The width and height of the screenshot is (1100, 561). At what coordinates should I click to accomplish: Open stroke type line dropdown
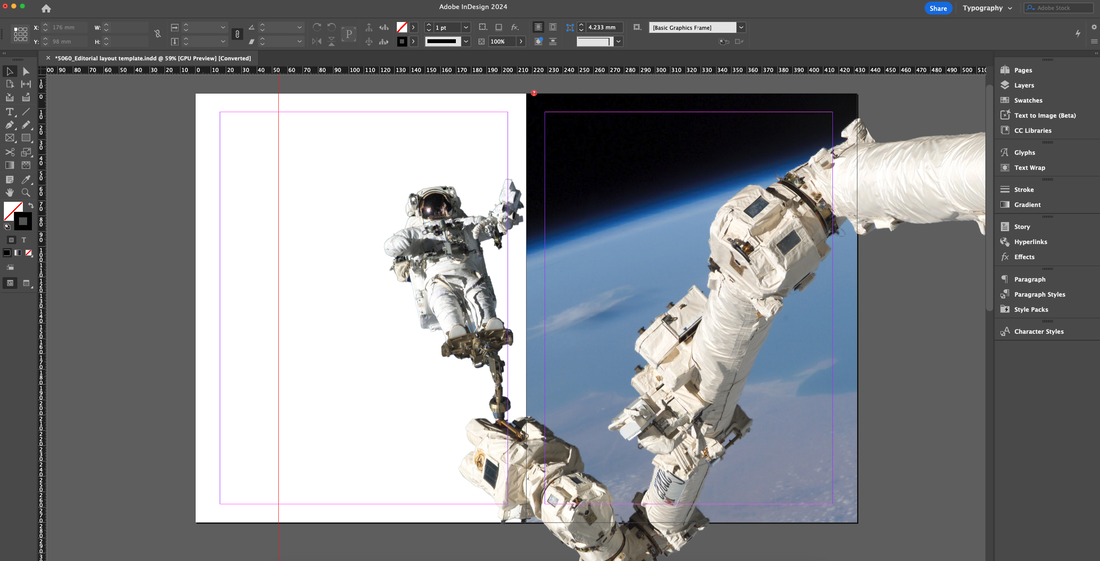point(466,41)
